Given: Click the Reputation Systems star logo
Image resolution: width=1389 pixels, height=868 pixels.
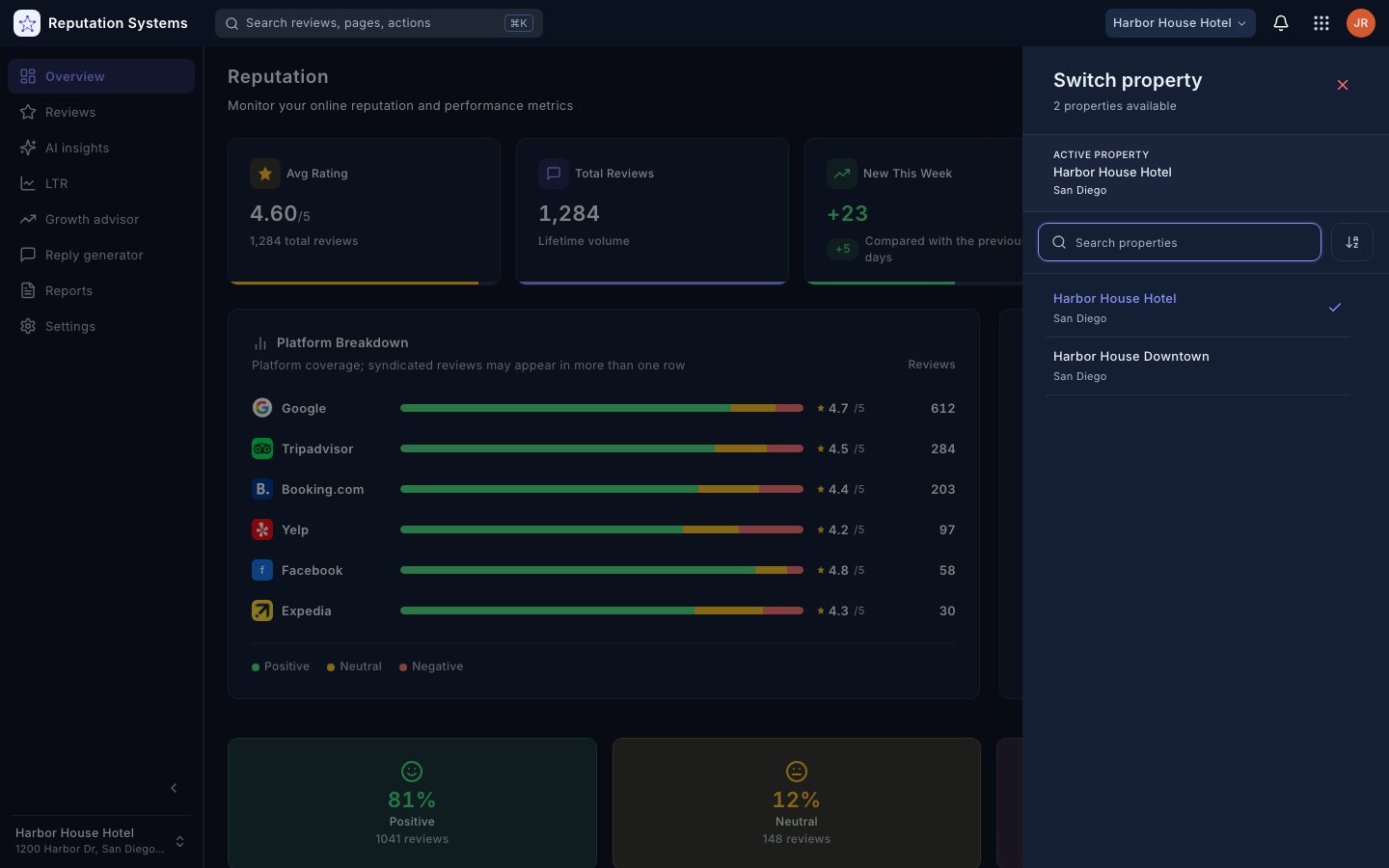Looking at the screenshot, I should [x=27, y=23].
